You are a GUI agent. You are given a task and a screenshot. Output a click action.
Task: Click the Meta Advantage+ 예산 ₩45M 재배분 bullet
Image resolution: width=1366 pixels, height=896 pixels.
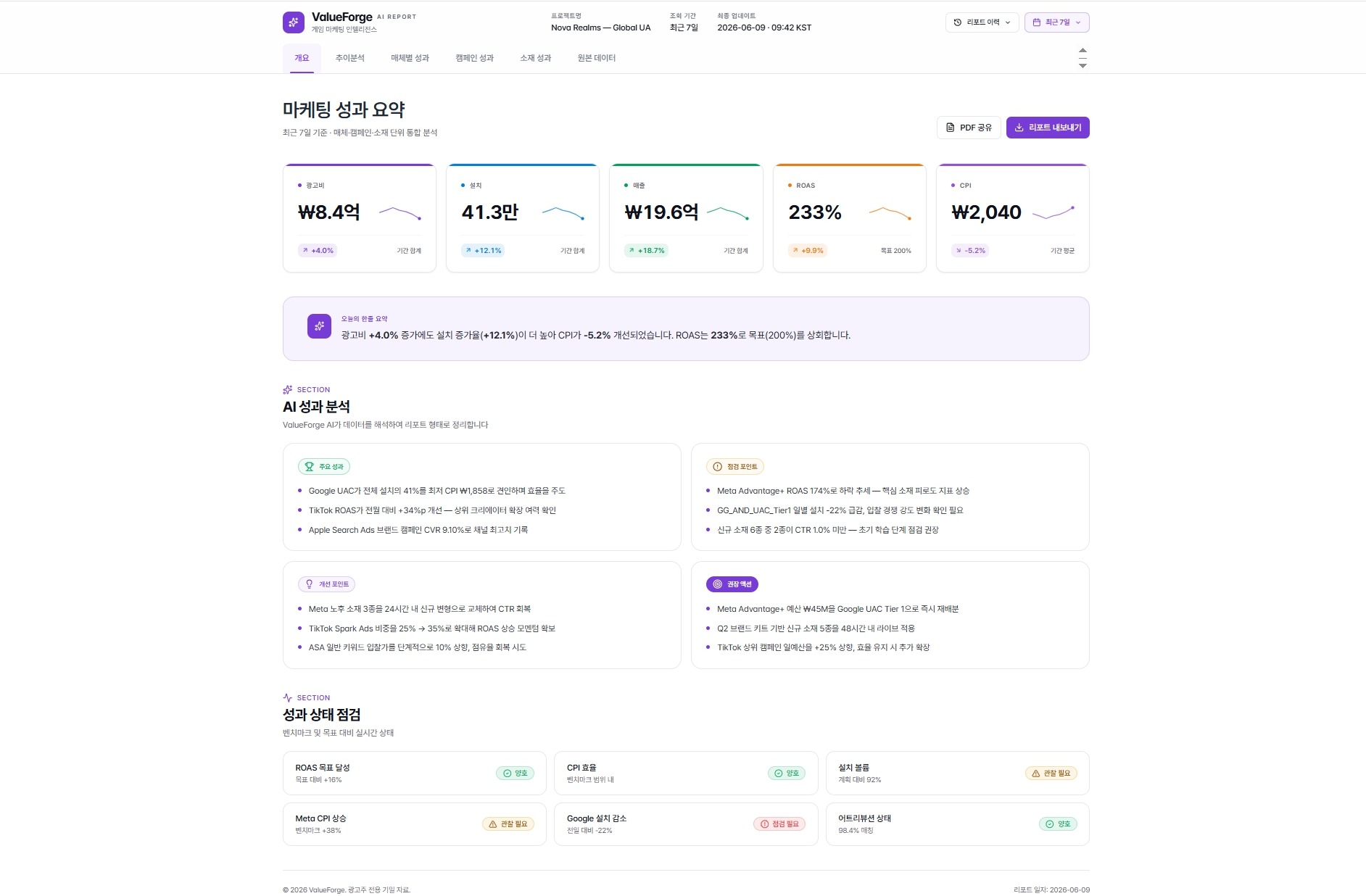tap(838, 609)
